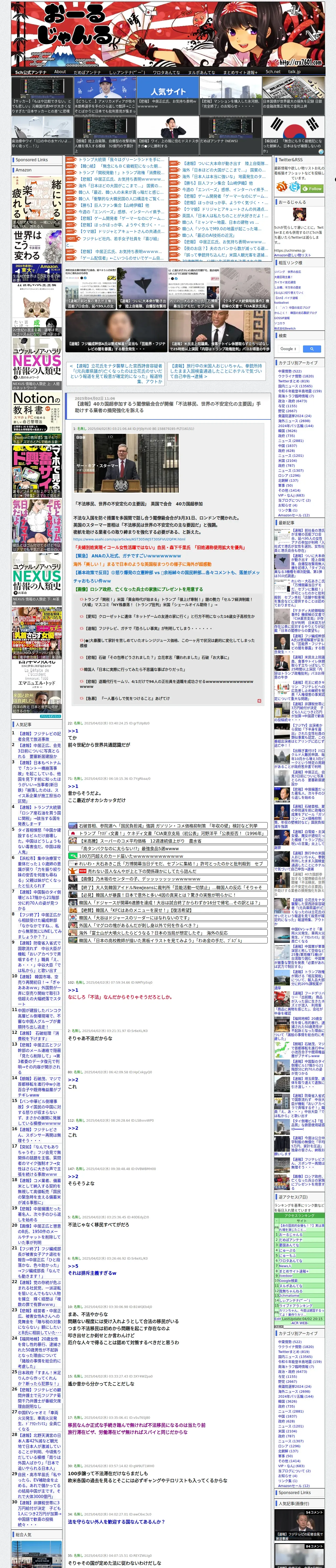Open the だめぽアンテナ nav item
The image size is (336, 1568).
[x=87, y=72]
